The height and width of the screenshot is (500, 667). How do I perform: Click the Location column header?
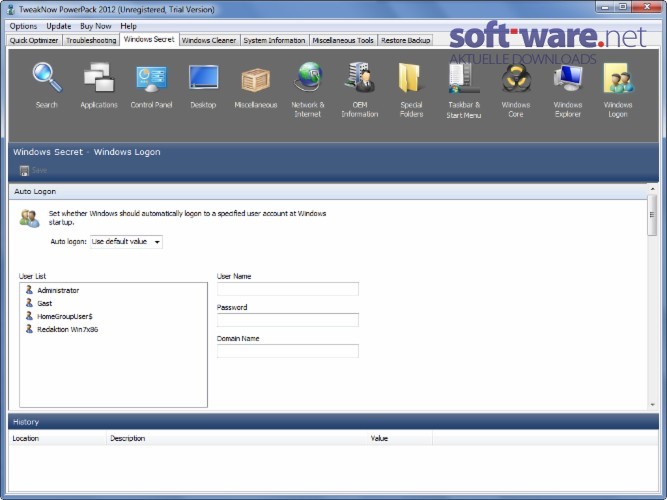pos(57,438)
